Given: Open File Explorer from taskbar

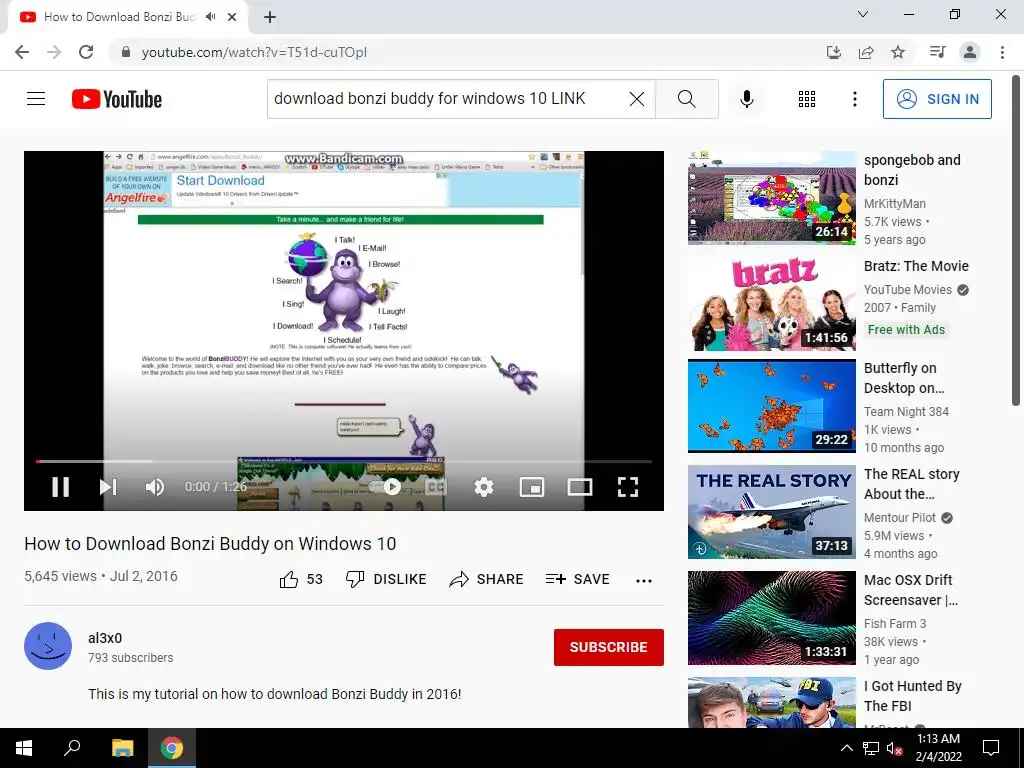Looking at the screenshot, I should [122, 748].
